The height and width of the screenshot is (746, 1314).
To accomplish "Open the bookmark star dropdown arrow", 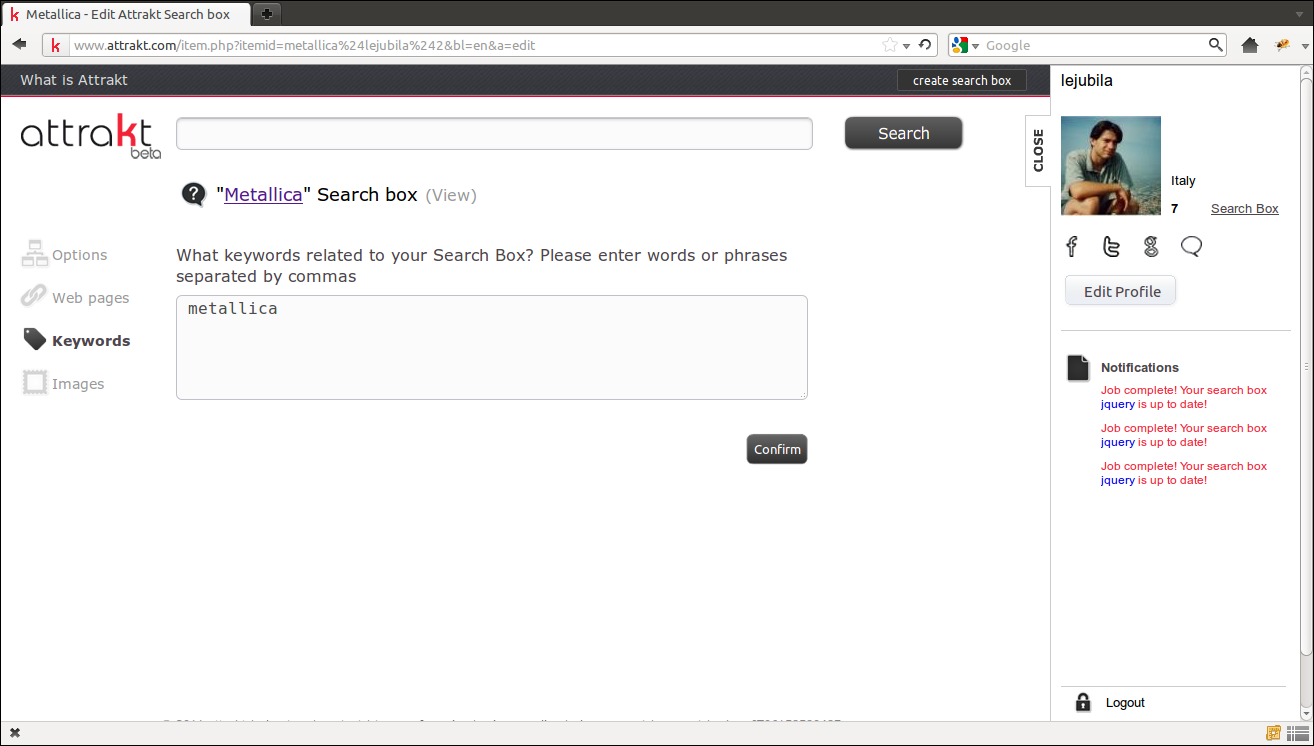I will click(906, 46).
